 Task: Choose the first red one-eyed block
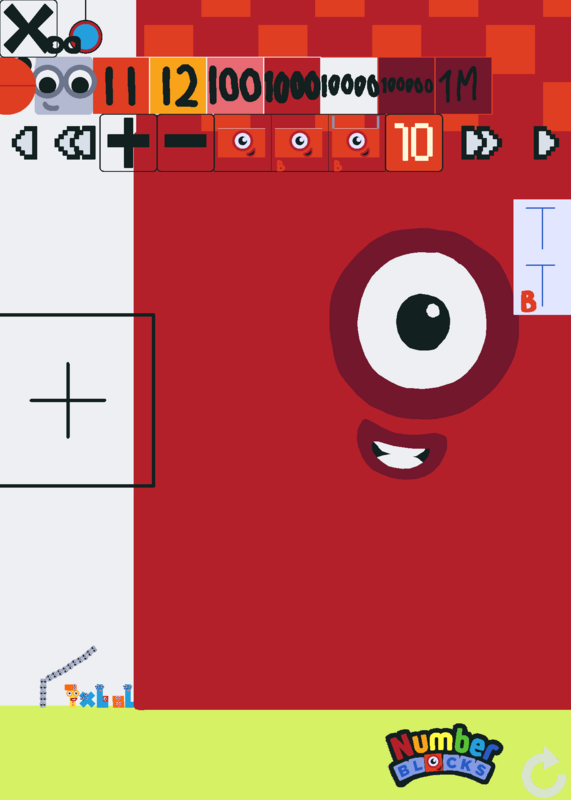coord(242,143)
